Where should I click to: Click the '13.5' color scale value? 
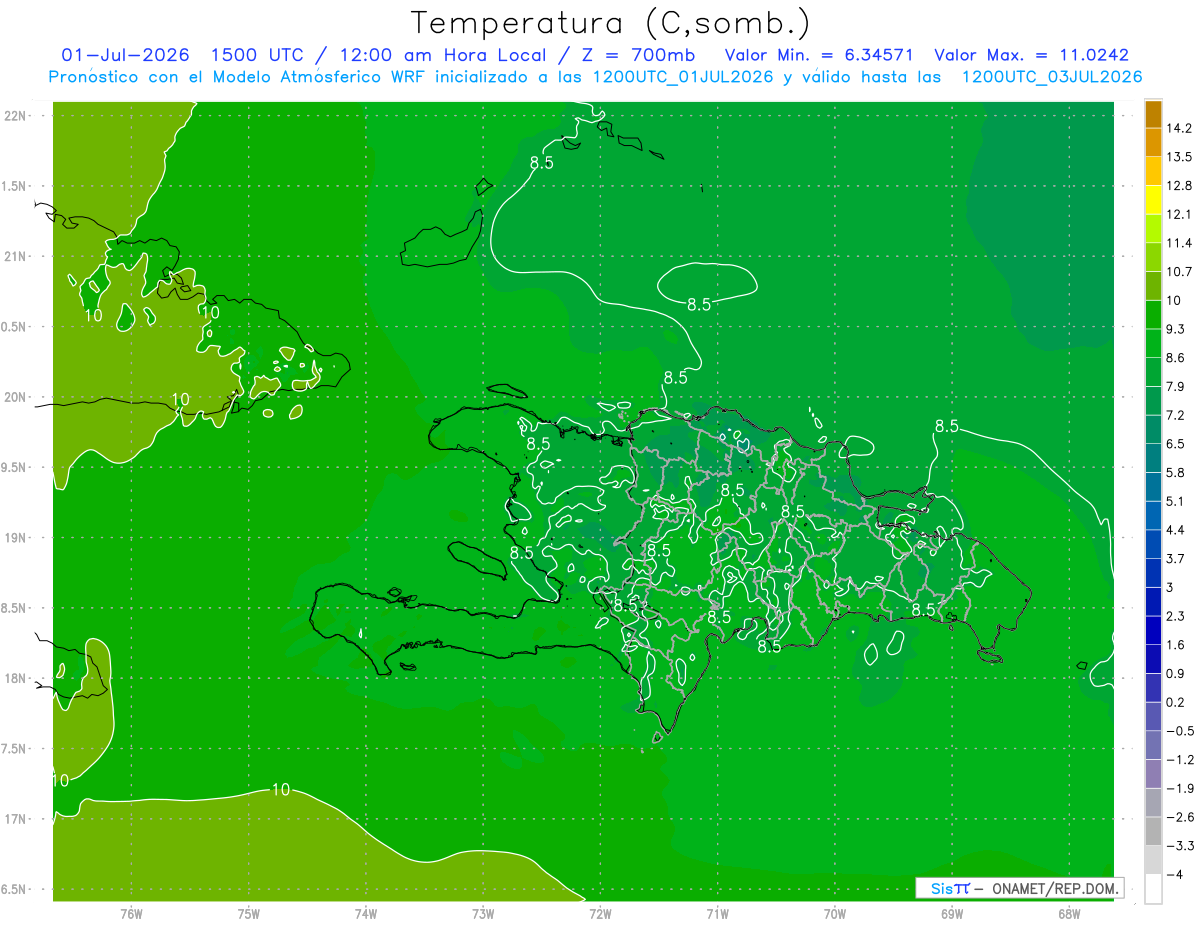1179,157
